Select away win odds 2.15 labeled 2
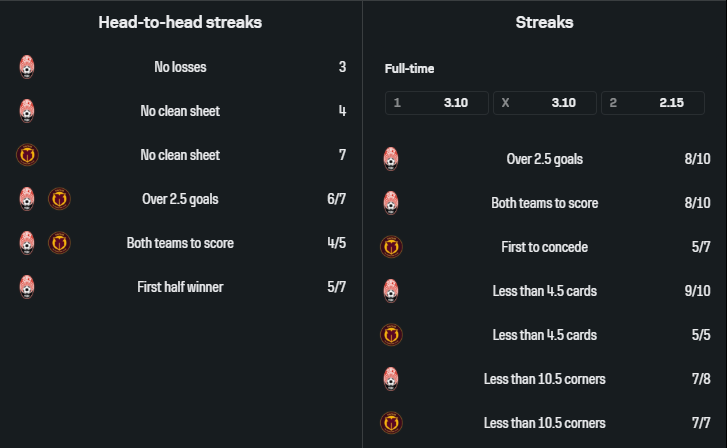 pos(653,103)
